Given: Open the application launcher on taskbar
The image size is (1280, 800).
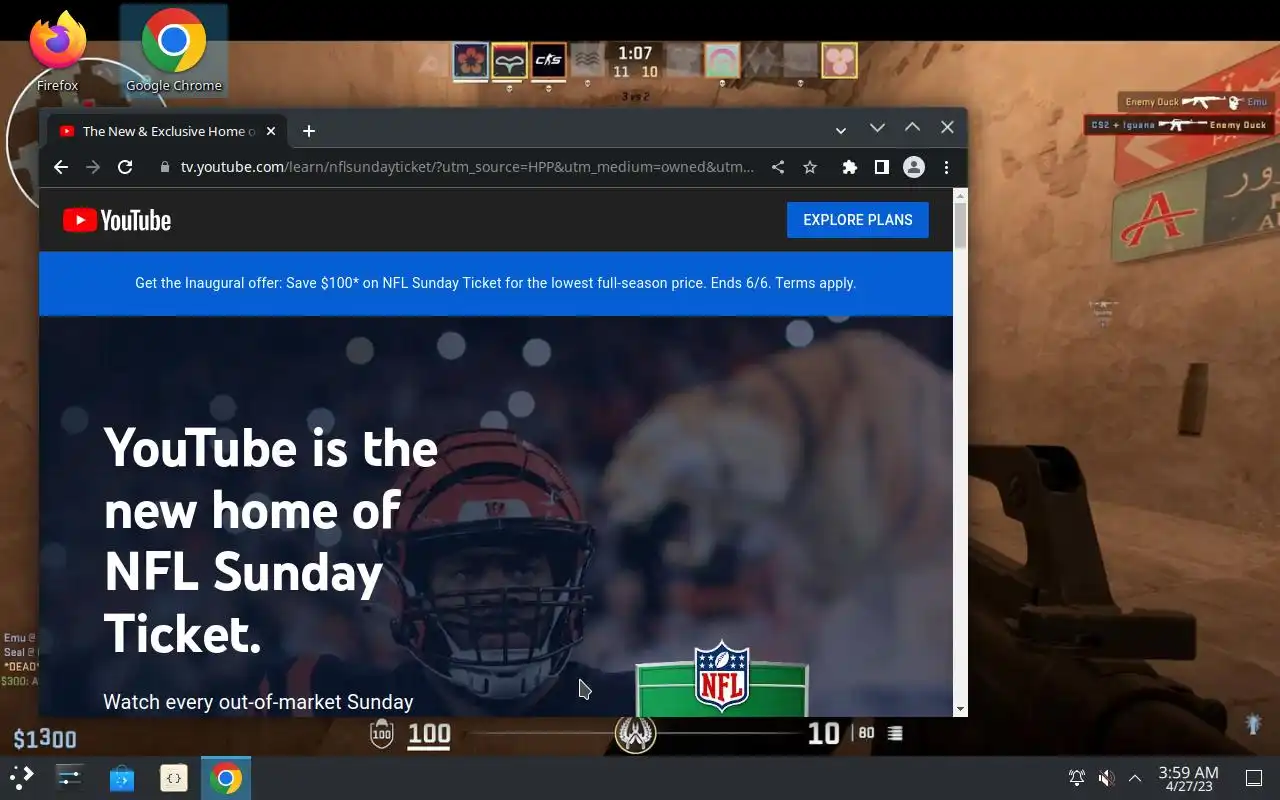Looking at the screenshot, I should pyautogui.click(x=22, y=778).
